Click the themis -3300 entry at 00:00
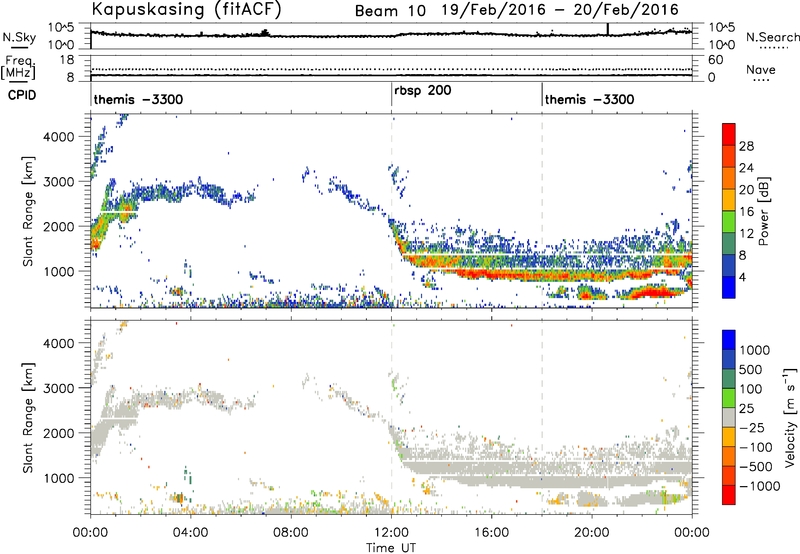Screen dimensions: 800x554 138,99
